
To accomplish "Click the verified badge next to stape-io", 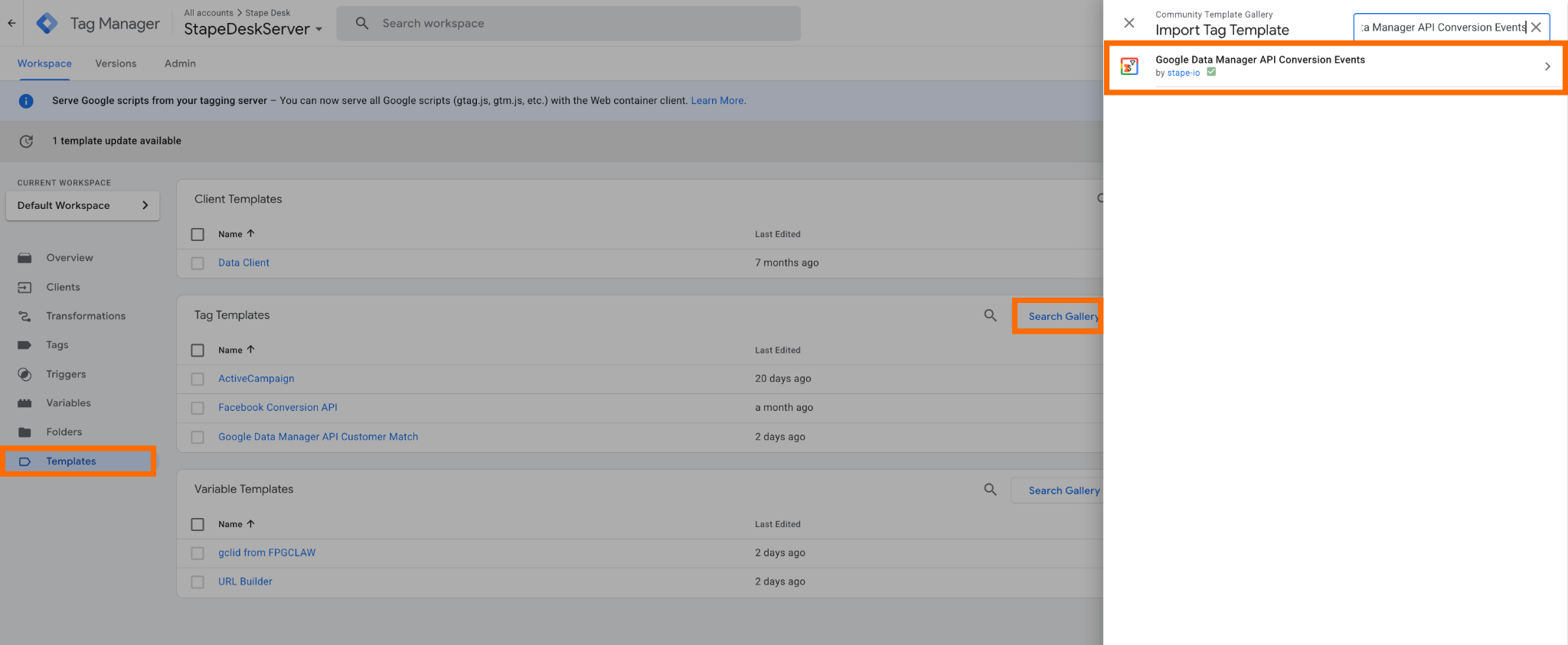I will point(1211,72).
